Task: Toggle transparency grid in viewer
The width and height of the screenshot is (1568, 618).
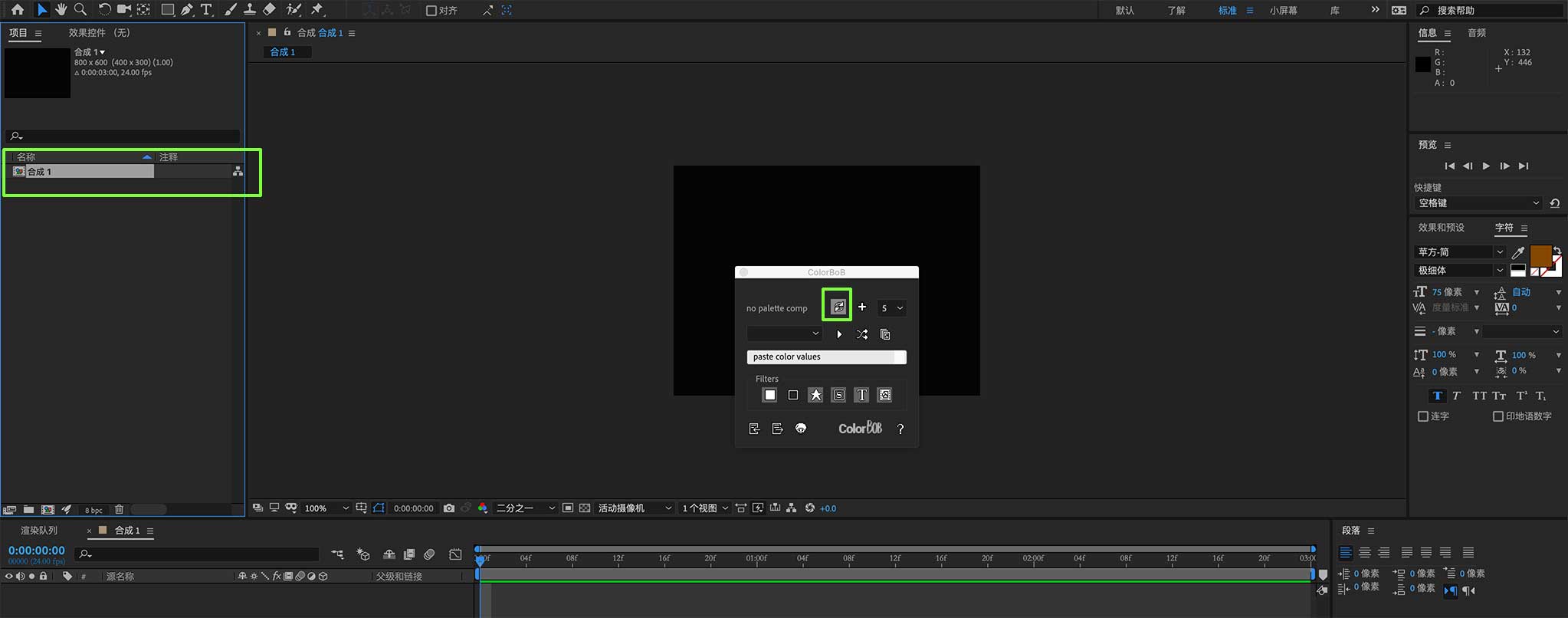Action: coord(585,508)
